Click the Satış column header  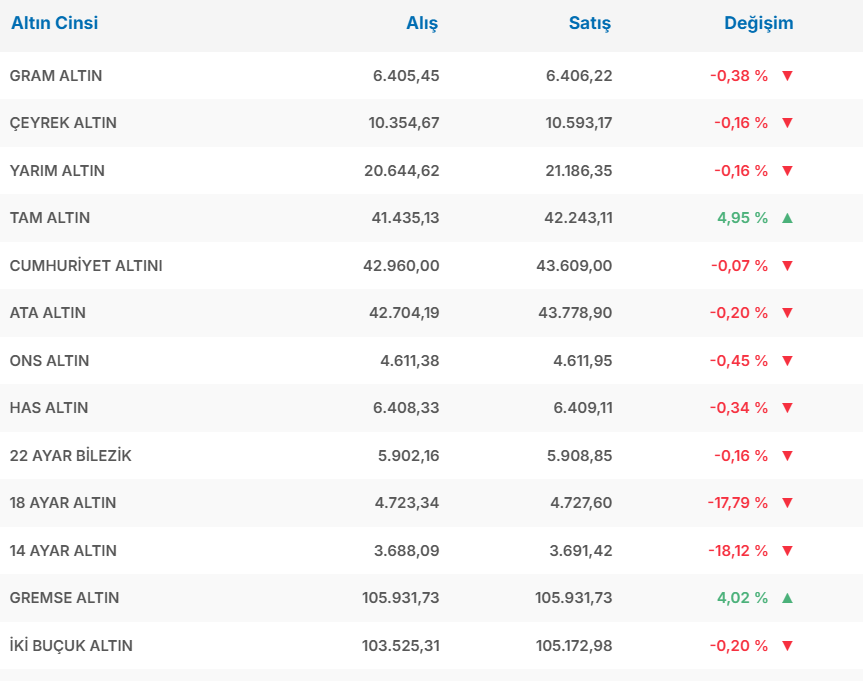590,23
